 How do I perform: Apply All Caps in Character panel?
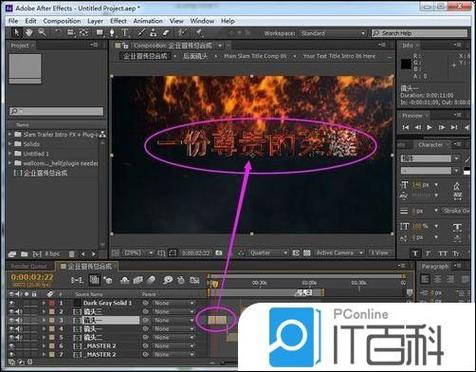(443, 253)
